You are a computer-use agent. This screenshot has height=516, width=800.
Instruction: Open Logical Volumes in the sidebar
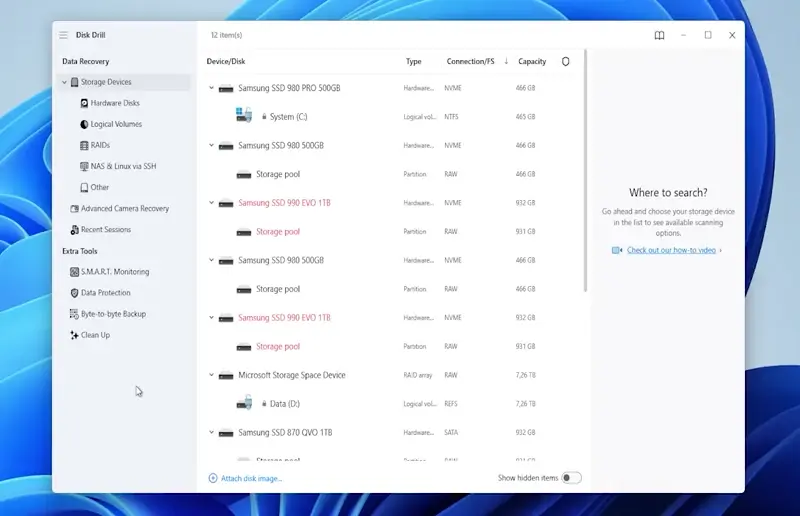click(x=116, y=124)
